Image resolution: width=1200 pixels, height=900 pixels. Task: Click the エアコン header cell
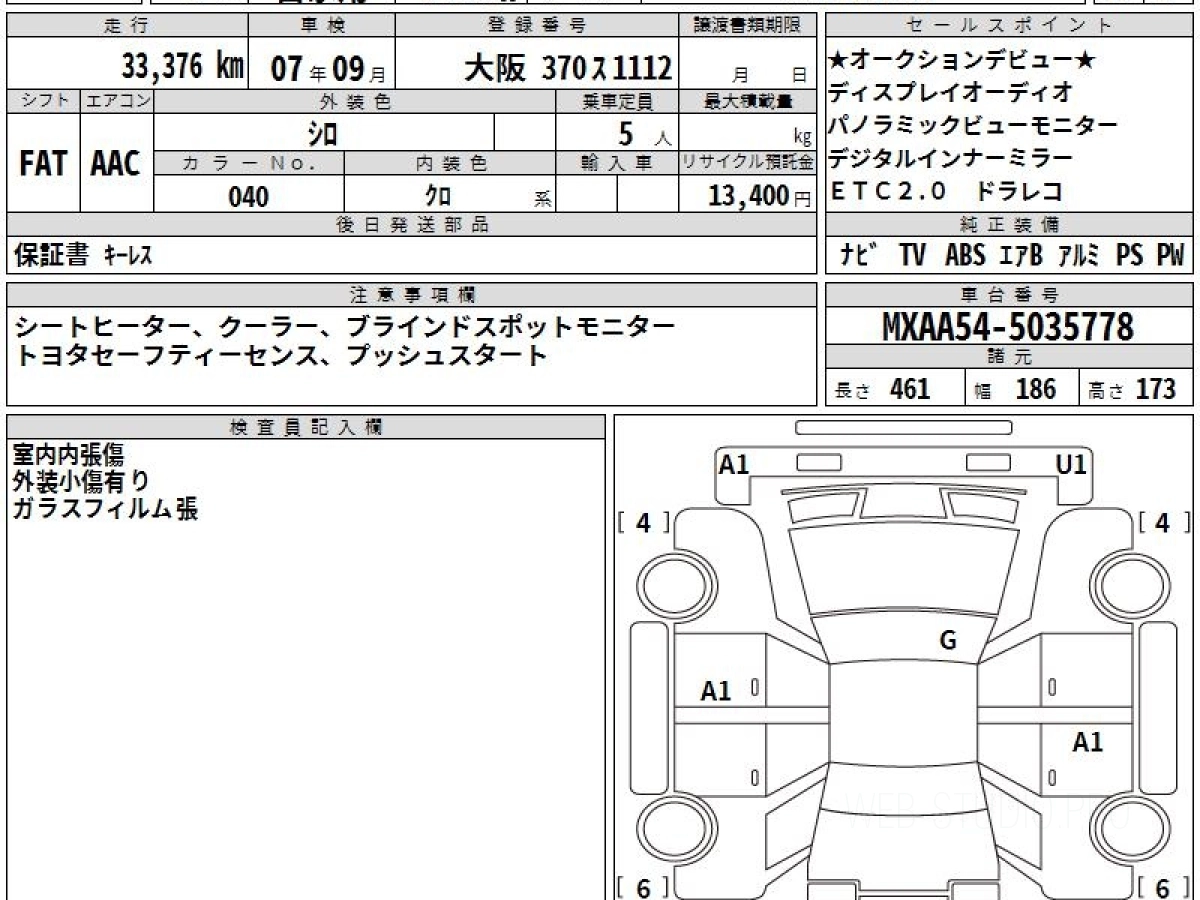point(117,101)
